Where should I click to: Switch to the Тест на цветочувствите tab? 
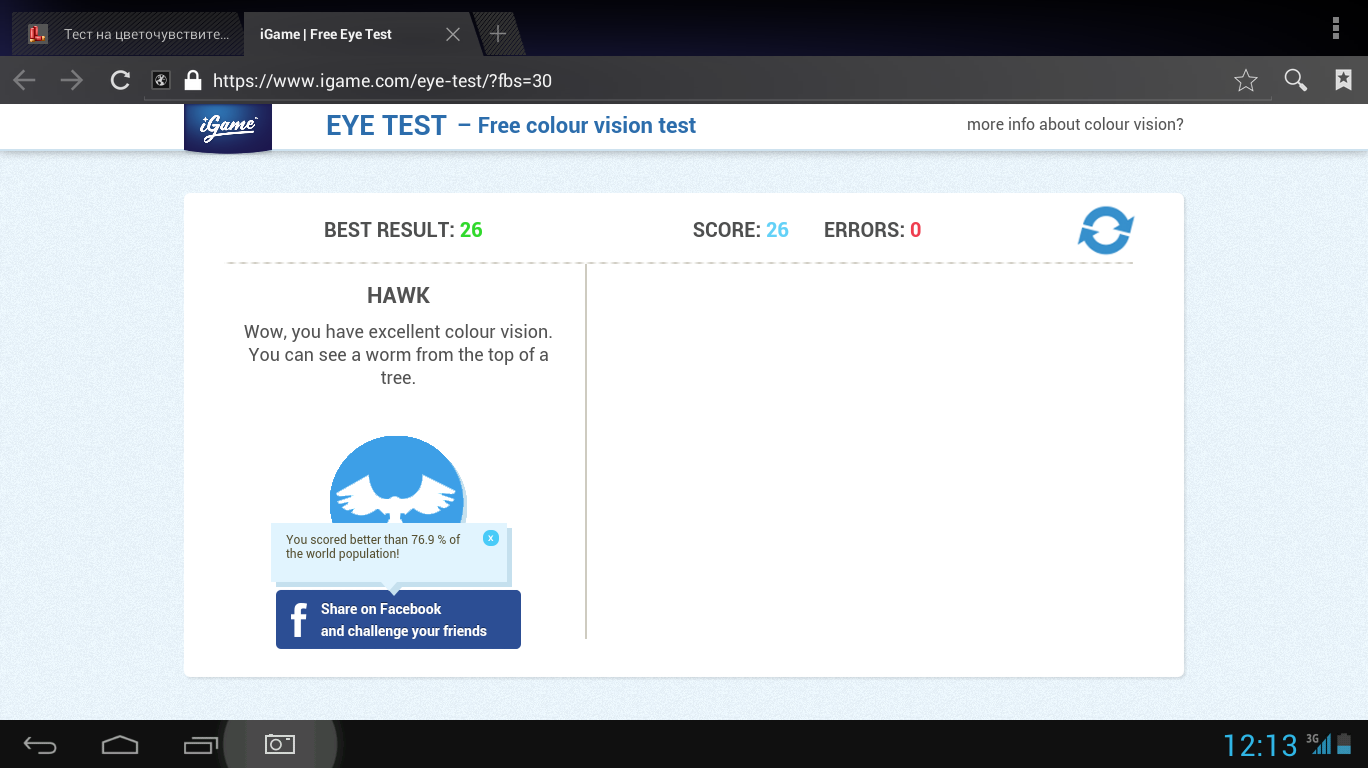(x=130, y=34)
